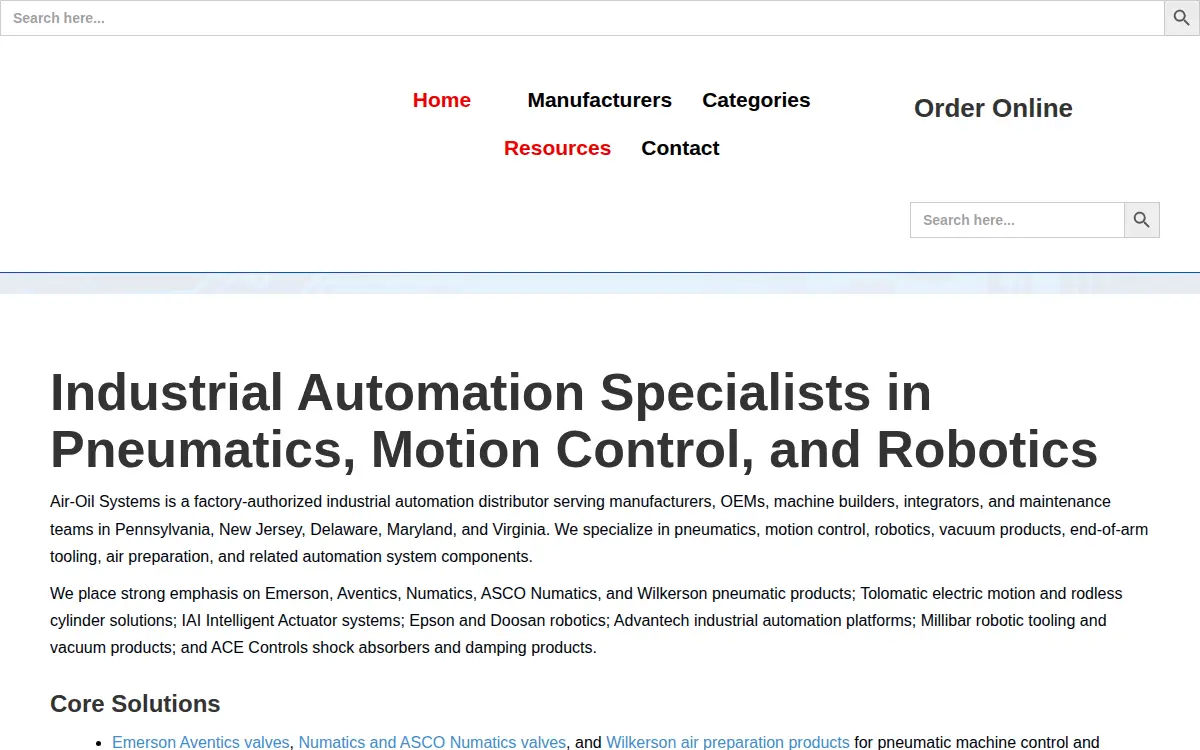Click the search magnifier icon below Order Online
The image size is (1200, 750).
tap(1142, 220)
